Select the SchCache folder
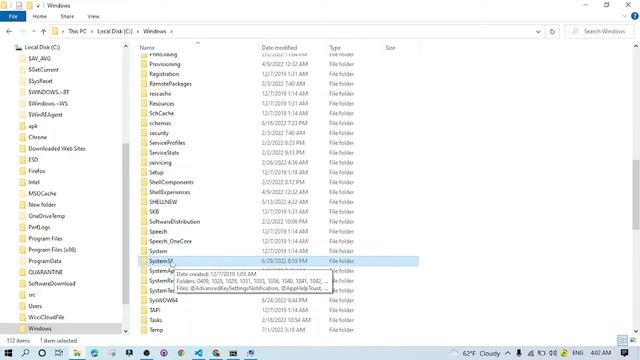The height and width of the screenshot is (360, 640). [x=161, y=113]
